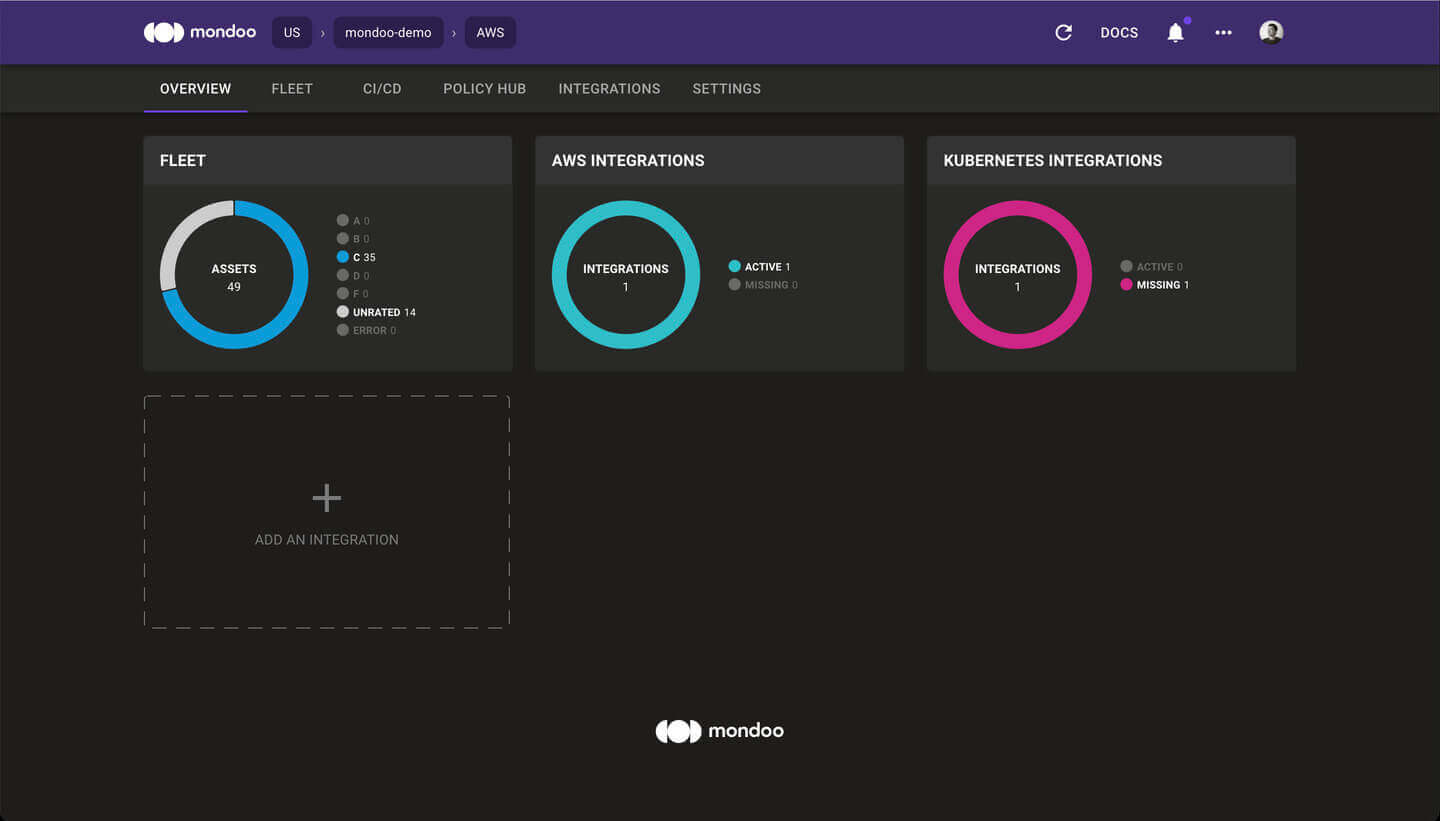Click the AWS integrations donut chart
1440x821 pixels.
pyautogui.click(x=625, y=275)
